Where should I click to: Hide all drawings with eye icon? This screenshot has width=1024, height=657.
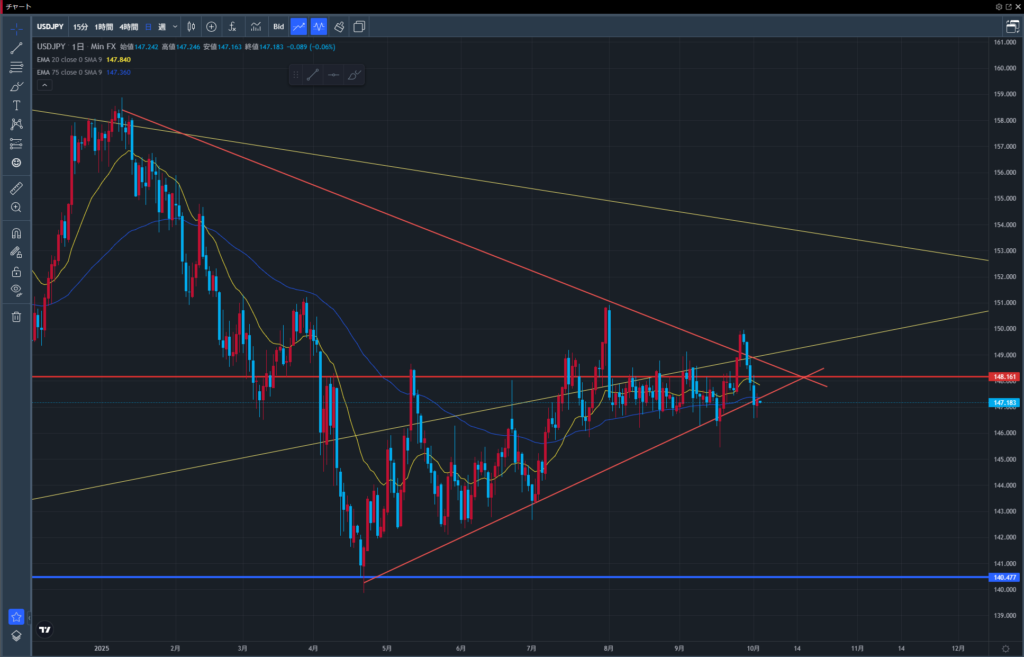click(x=16, y=290)
